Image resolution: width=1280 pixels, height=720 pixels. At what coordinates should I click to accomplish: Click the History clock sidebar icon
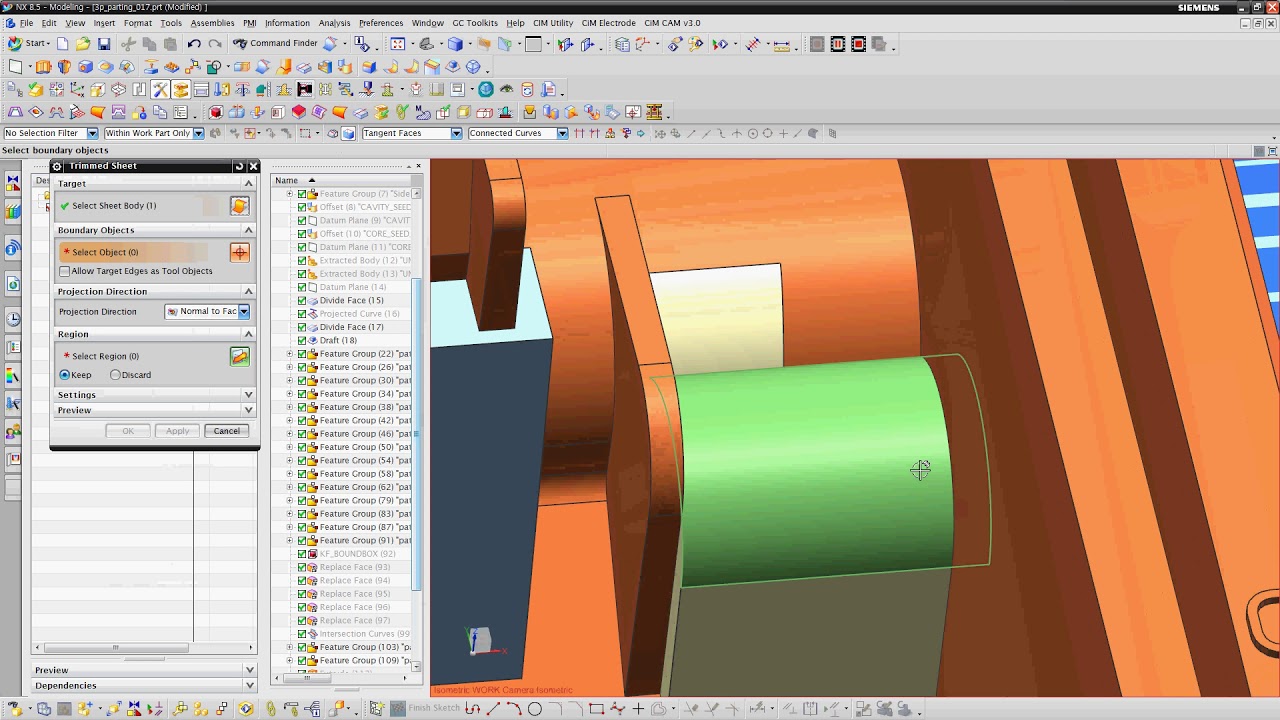pos(13,319)
